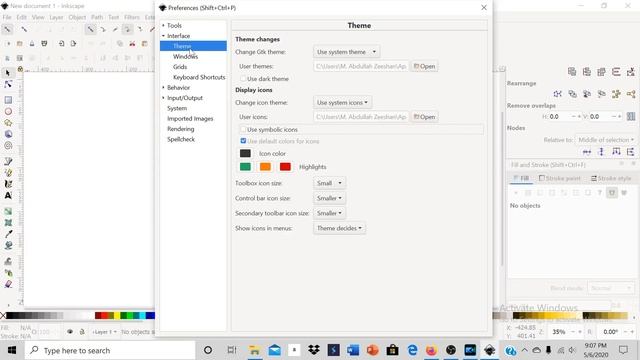Expand the Tools tree category
This screenshot has width=640, height=360.
(163, 25)
